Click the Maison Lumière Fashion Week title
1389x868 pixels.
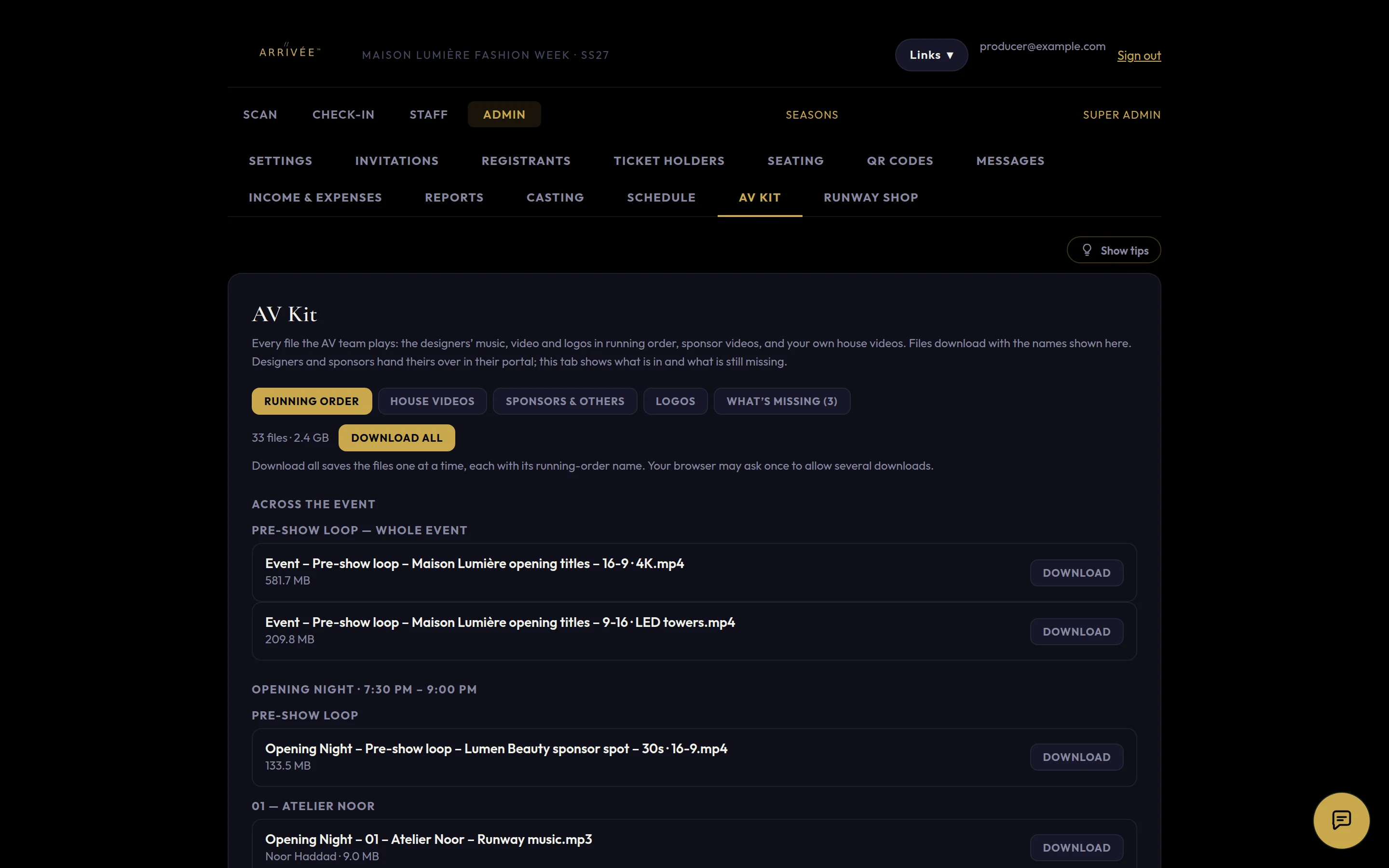click(x=485, y=55)
